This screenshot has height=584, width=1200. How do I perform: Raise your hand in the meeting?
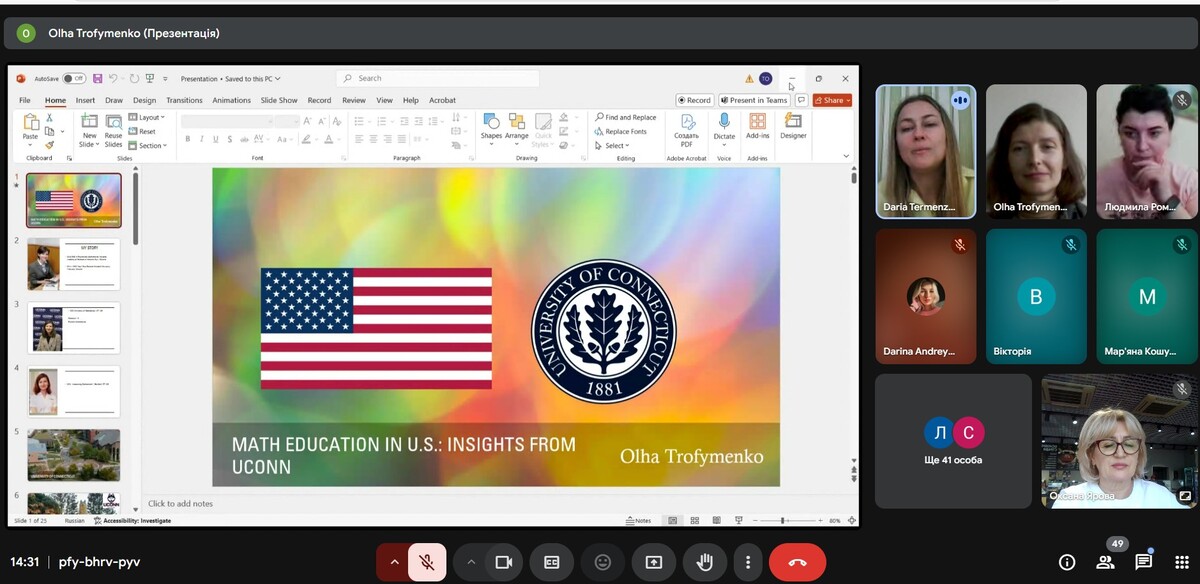pyautogui.click(x=703, y=562)
